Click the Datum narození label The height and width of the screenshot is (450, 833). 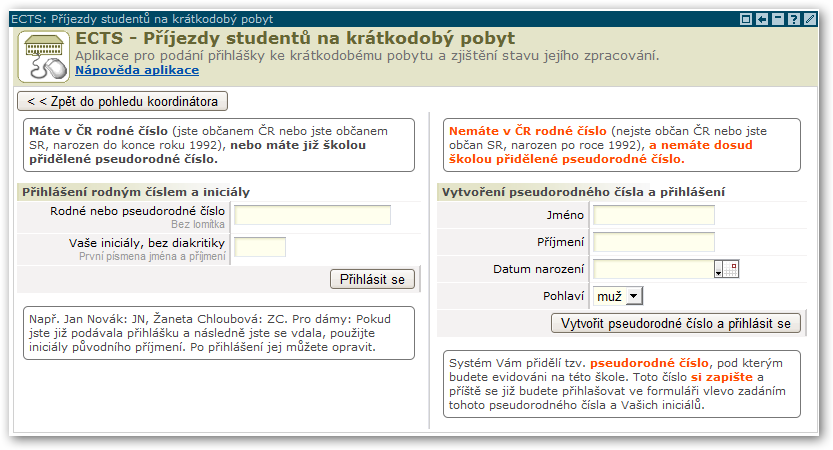(x=538, y=269)
